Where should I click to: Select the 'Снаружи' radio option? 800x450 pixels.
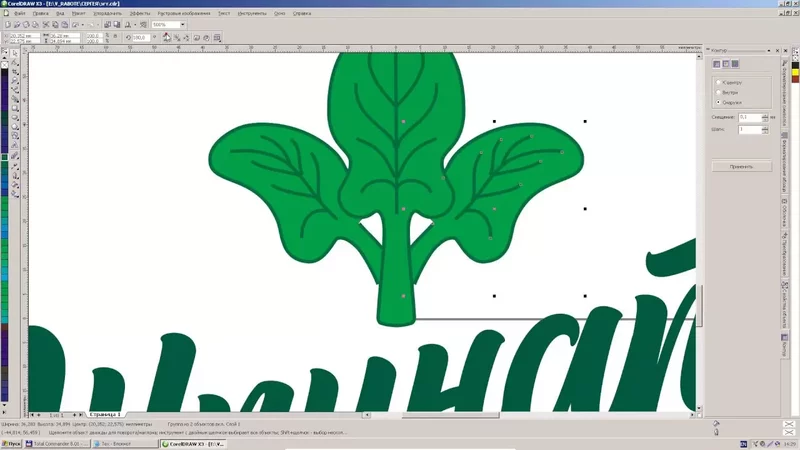coord(717,102)
